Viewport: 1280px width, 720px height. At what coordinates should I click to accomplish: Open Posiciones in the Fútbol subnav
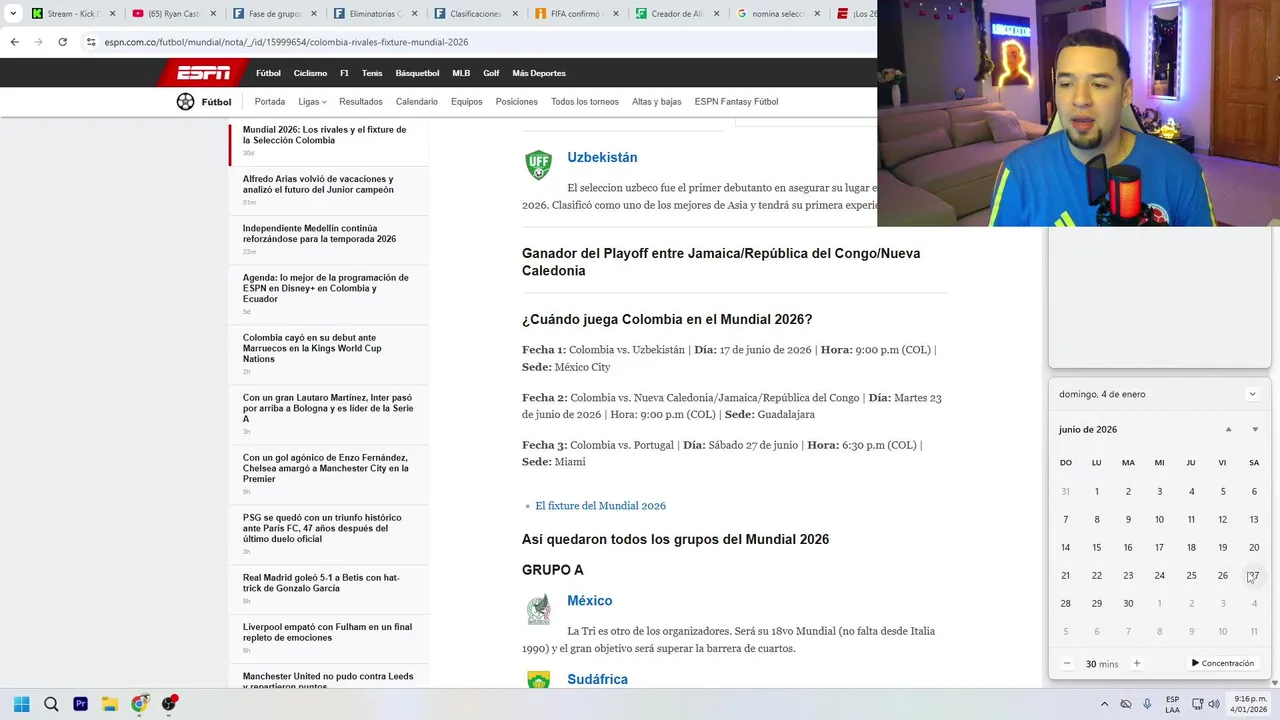tap(517, 101)
